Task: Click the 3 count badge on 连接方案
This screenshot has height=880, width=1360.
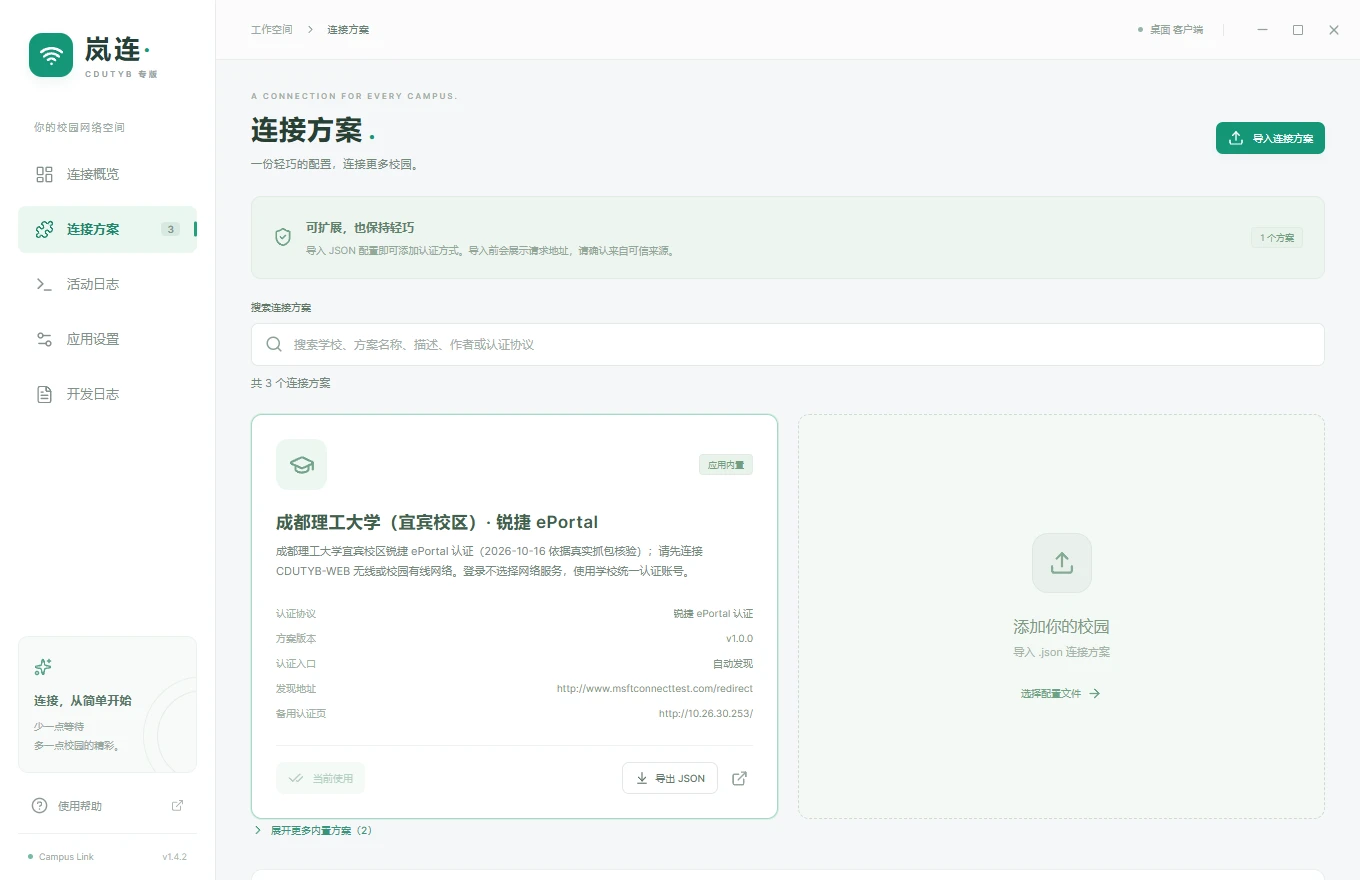Action: click(171, 229)
